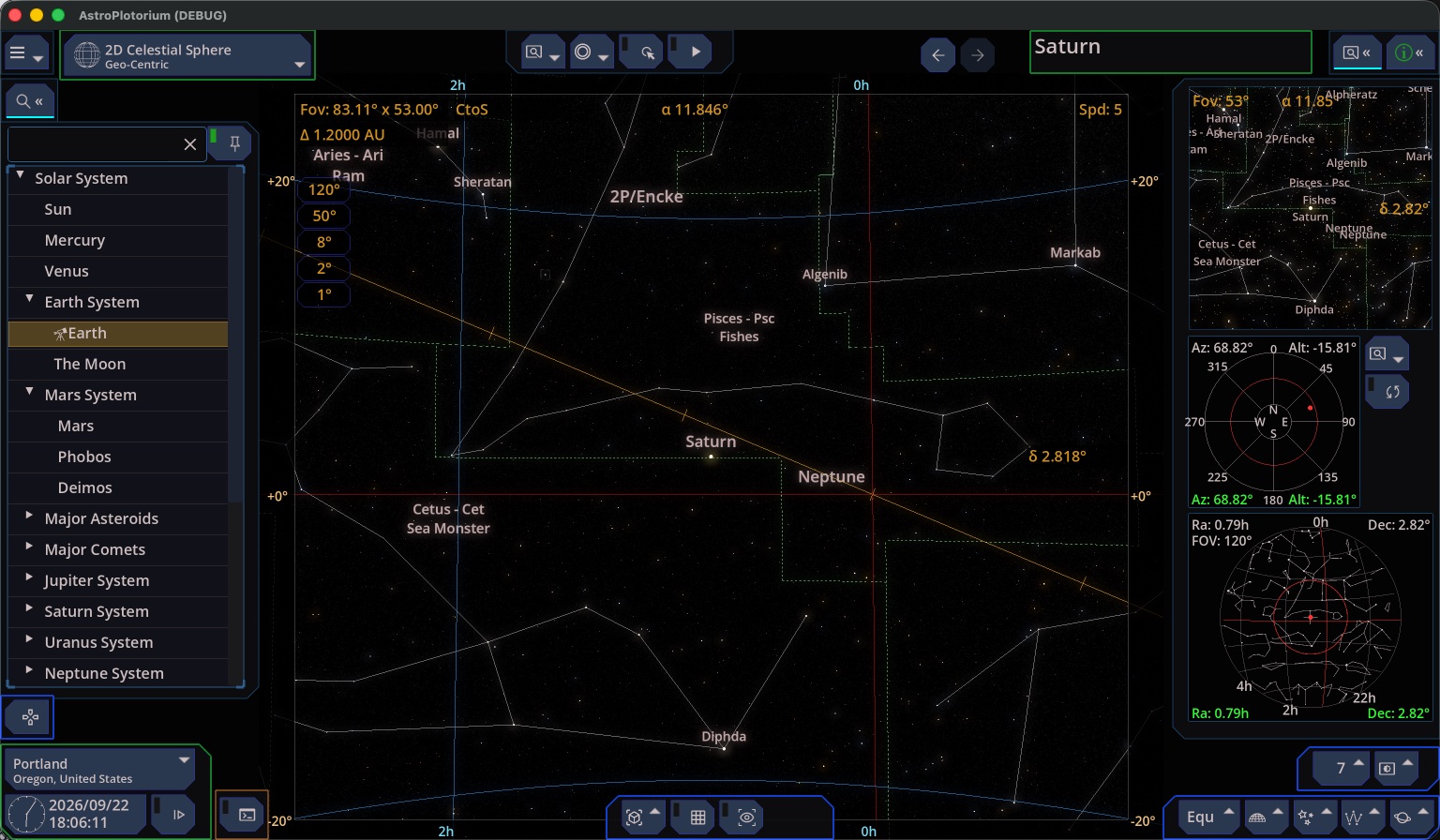The image size is (1440, 840).
Task: Set field of view to 120°
Action: [323, 189]
